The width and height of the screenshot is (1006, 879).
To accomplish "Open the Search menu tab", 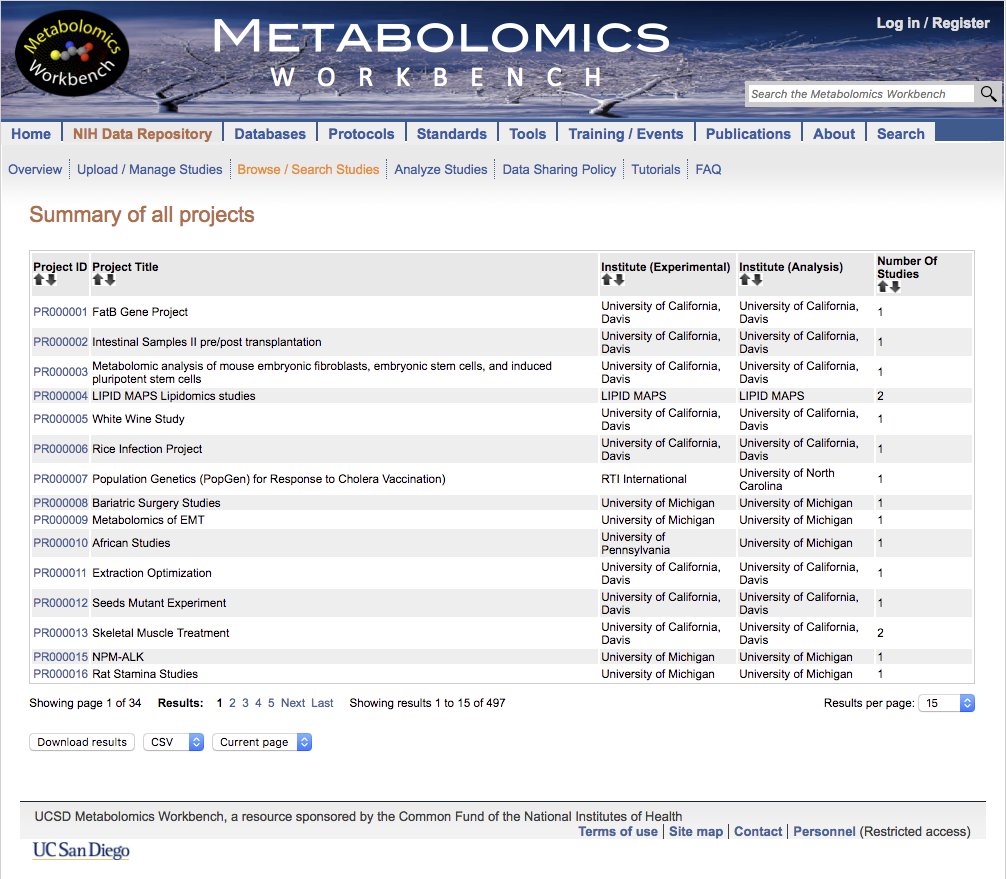I will pos(901,133).
